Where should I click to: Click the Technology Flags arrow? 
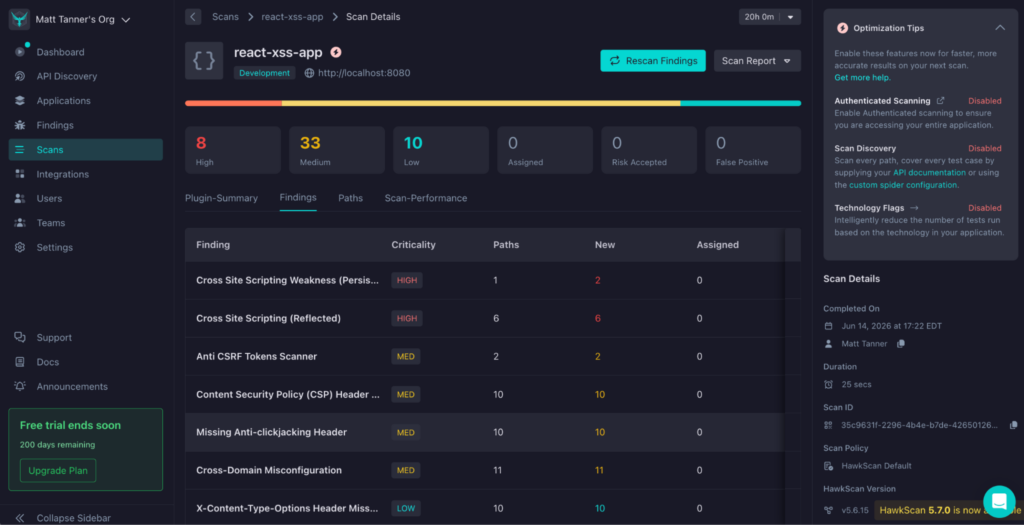[914, 208]
